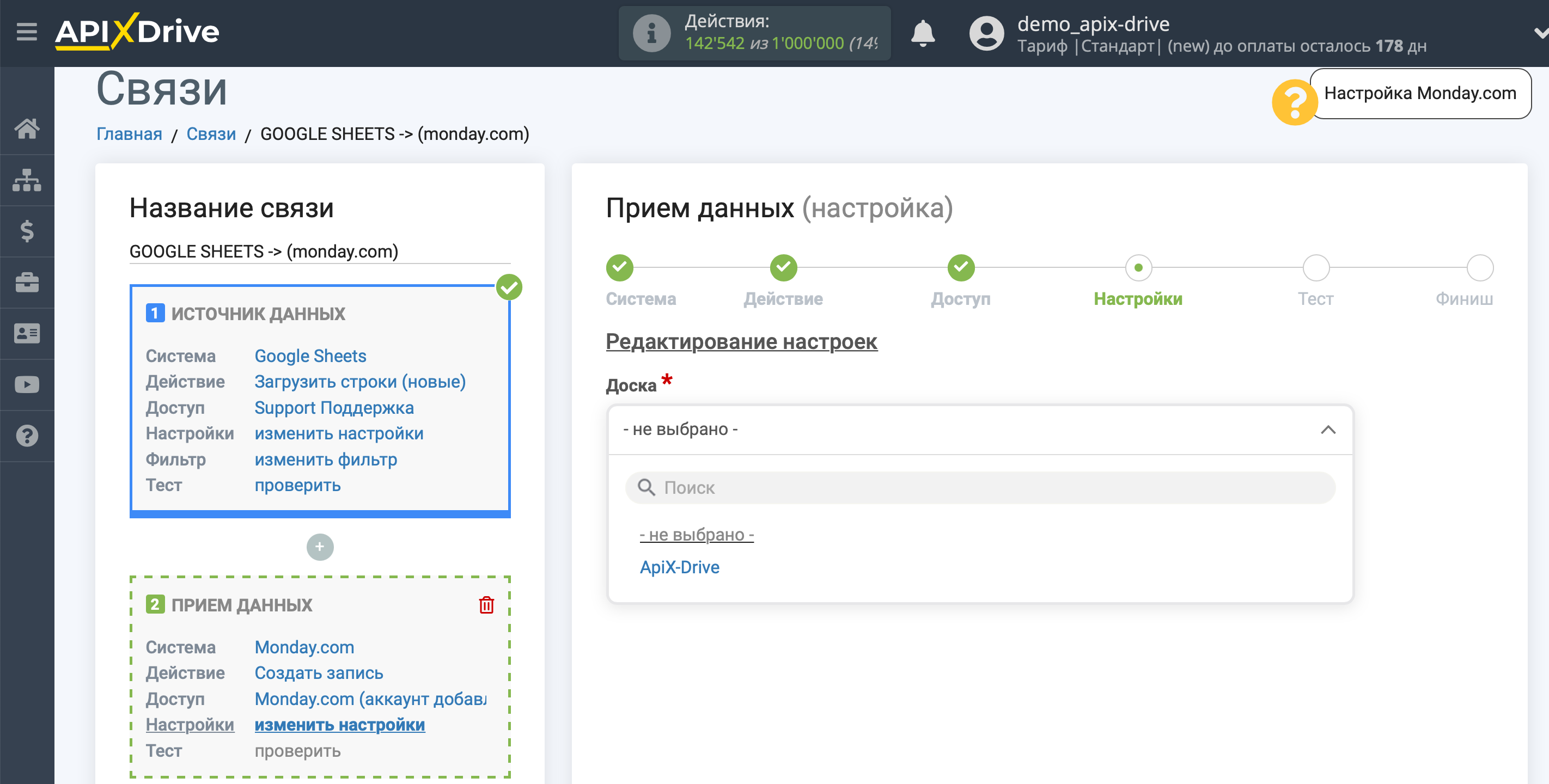Open the hamburger menu icon

click(x=27, y=31)
